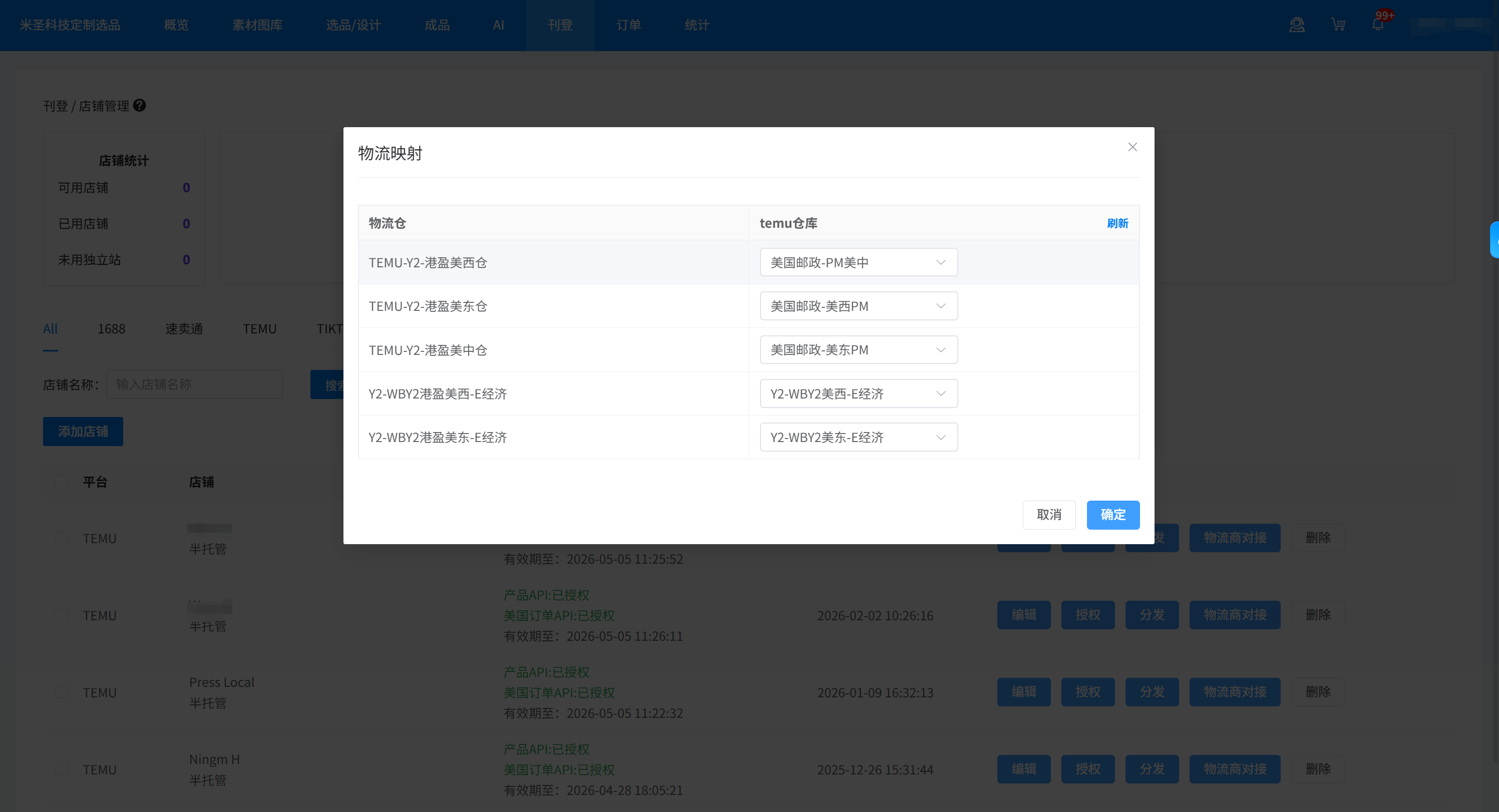Check the Ningm H store row checkbox

coord(62,769)
